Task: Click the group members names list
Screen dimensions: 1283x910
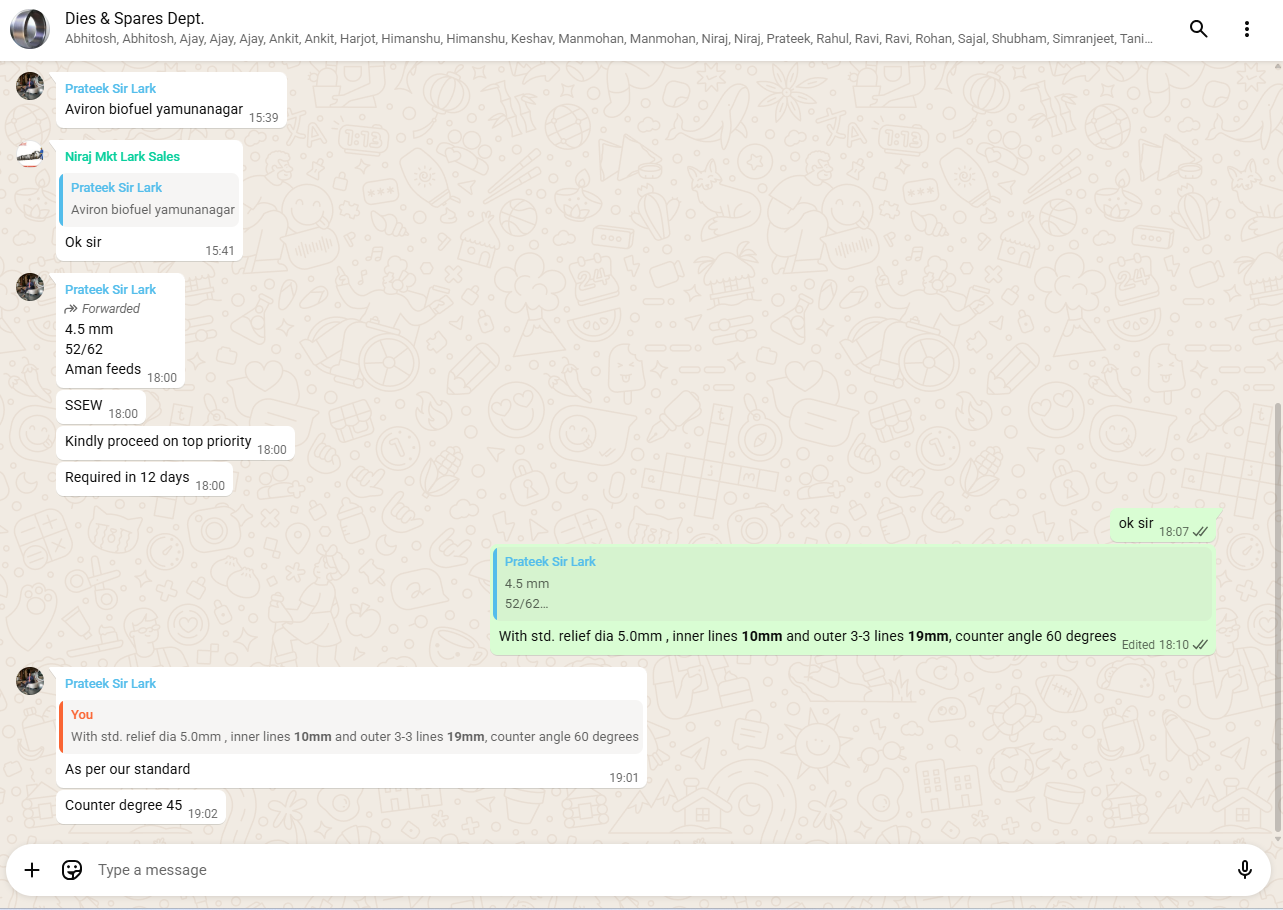Action: (608, 39)
